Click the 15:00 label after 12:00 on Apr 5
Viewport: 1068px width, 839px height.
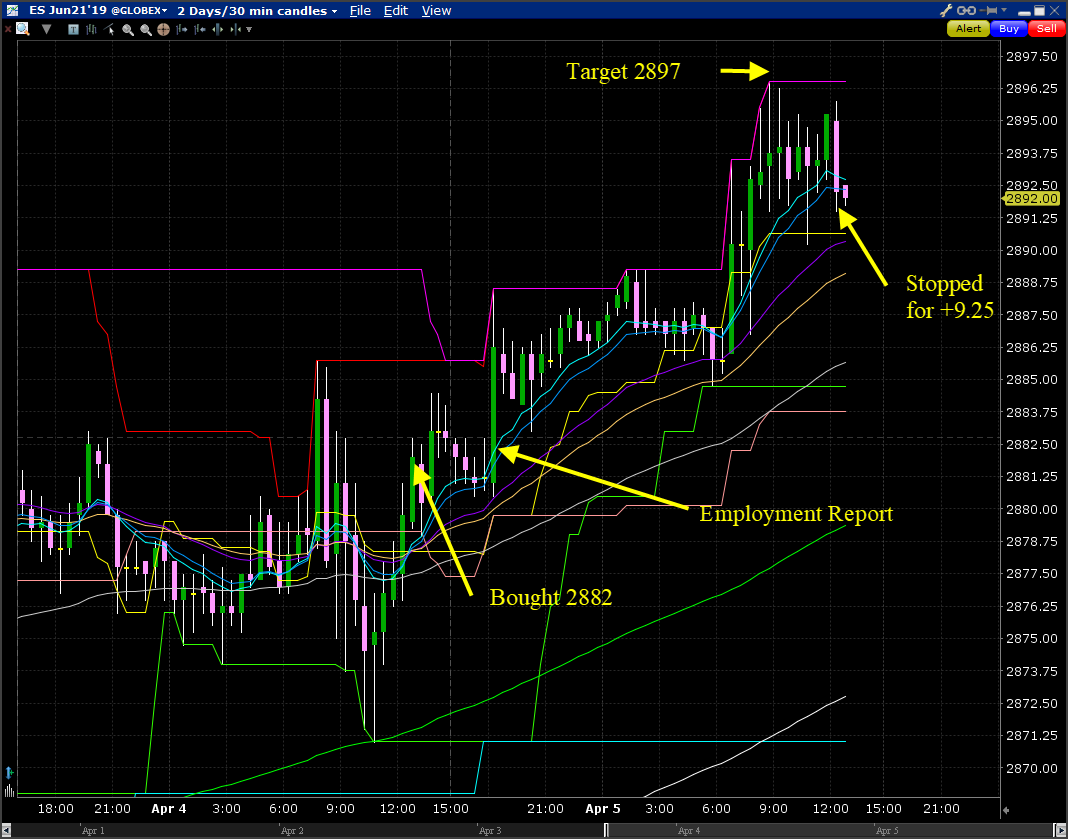883,809
